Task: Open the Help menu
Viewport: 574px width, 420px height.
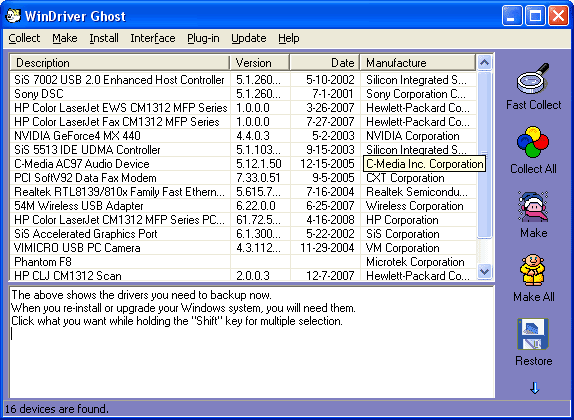Action: click(x=288, y=38)
